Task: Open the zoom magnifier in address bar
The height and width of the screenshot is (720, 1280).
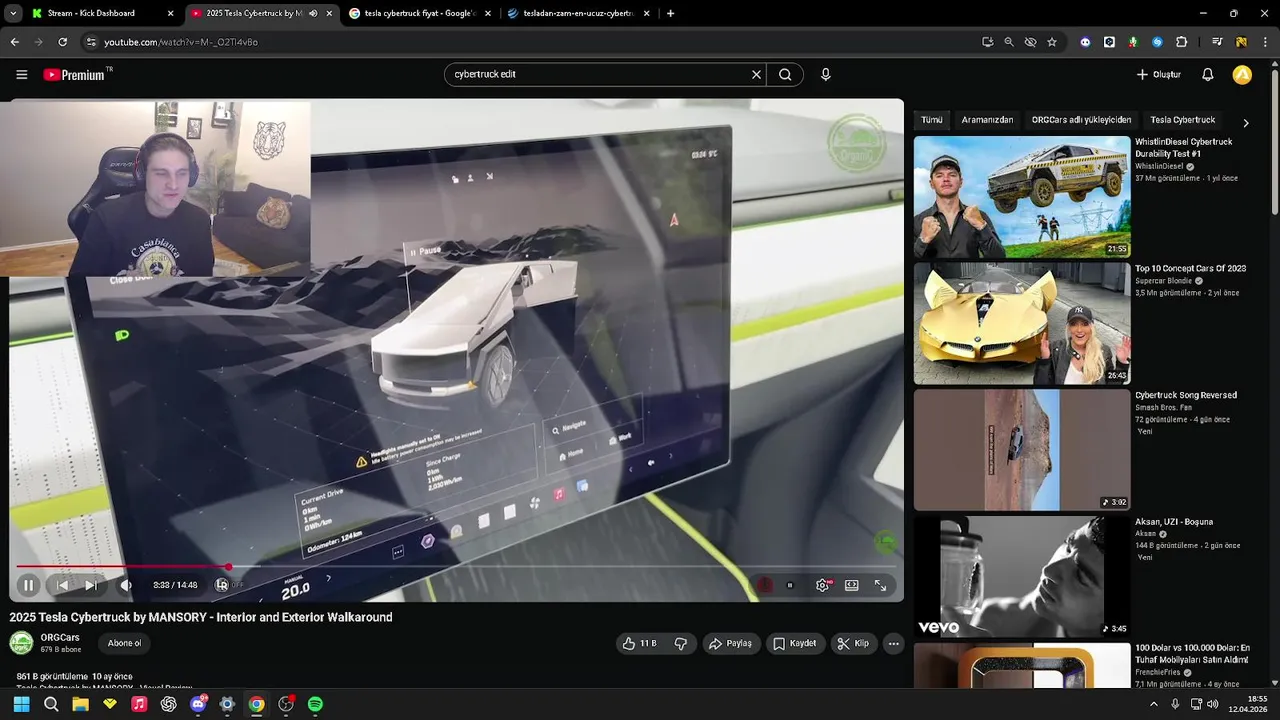Action: [x=1009, y=42]
